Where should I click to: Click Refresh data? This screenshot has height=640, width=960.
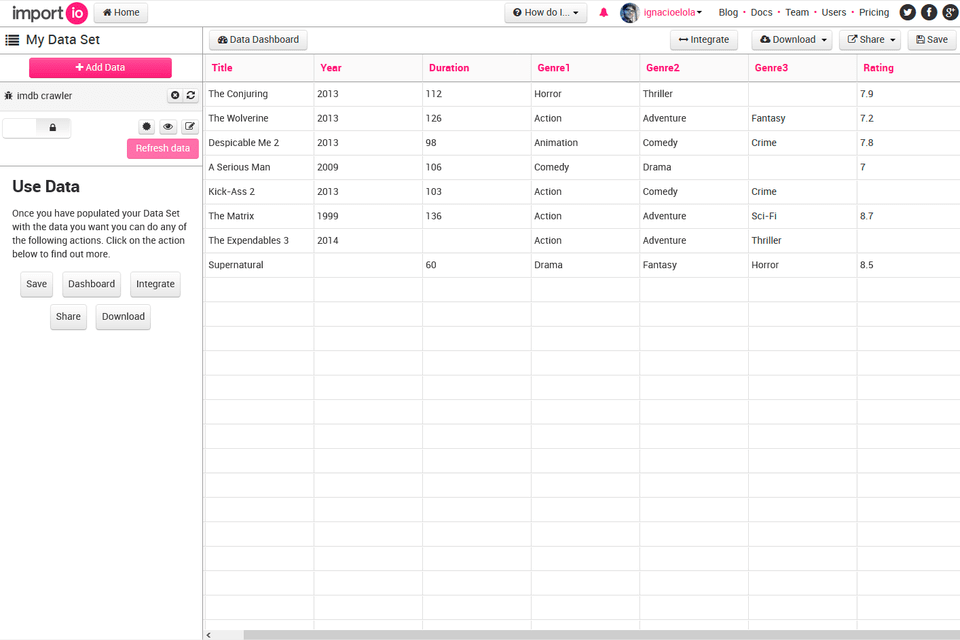coord(163,148)
